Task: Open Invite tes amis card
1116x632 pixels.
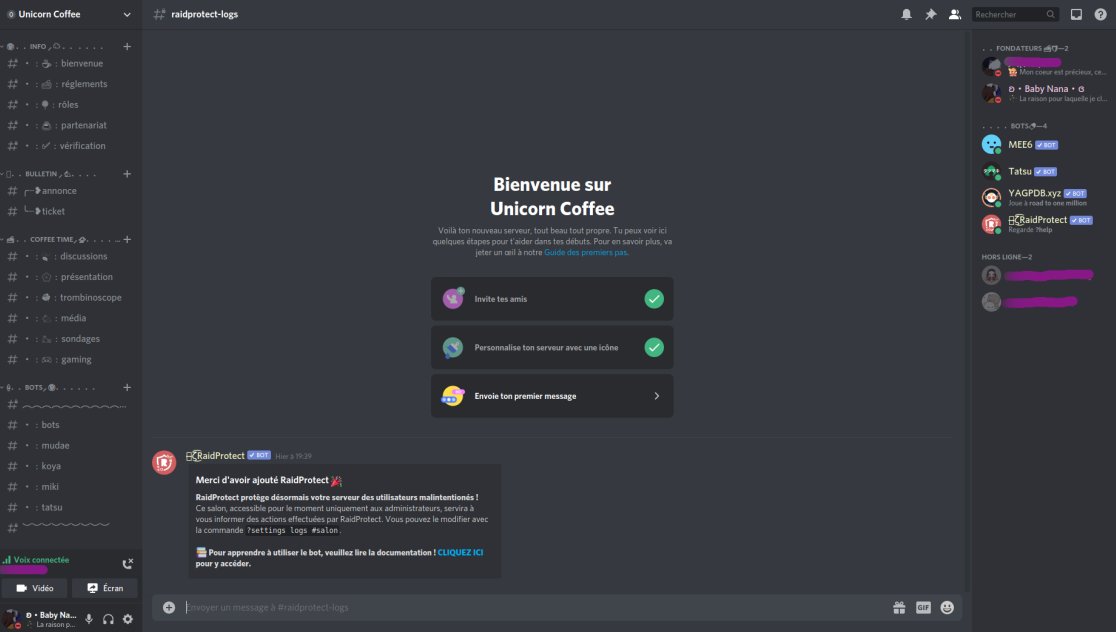Action: click(x=552, y=299)
